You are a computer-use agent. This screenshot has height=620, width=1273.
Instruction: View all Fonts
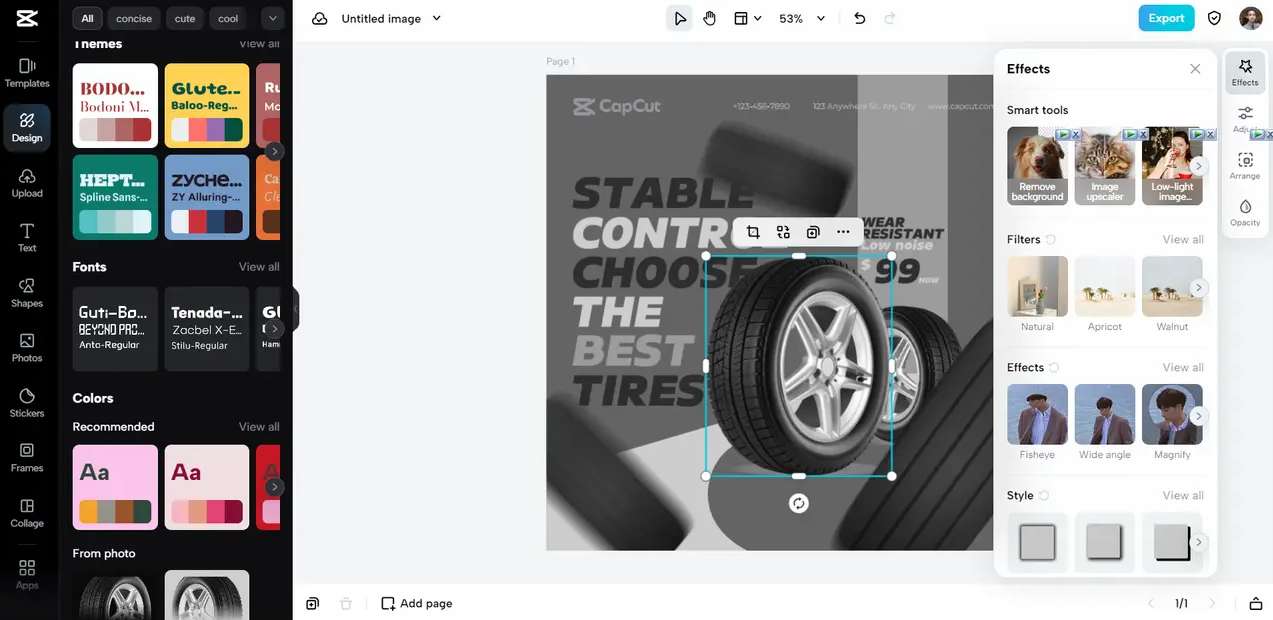259,267
